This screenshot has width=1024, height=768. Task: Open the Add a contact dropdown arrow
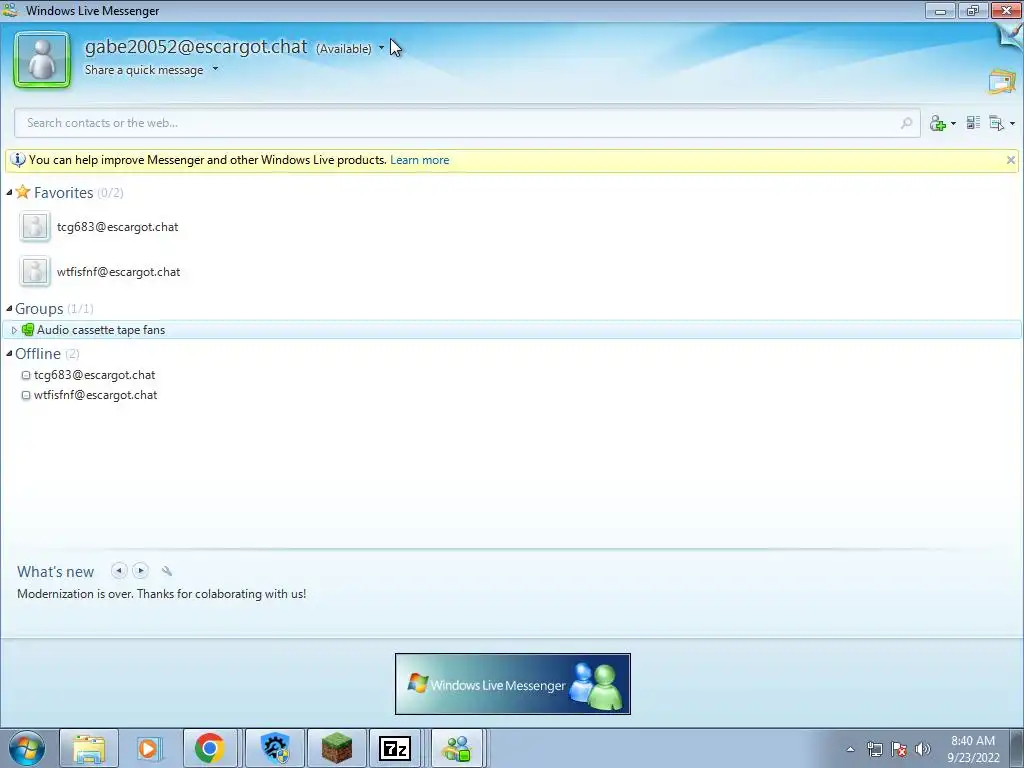coord(953,123)
